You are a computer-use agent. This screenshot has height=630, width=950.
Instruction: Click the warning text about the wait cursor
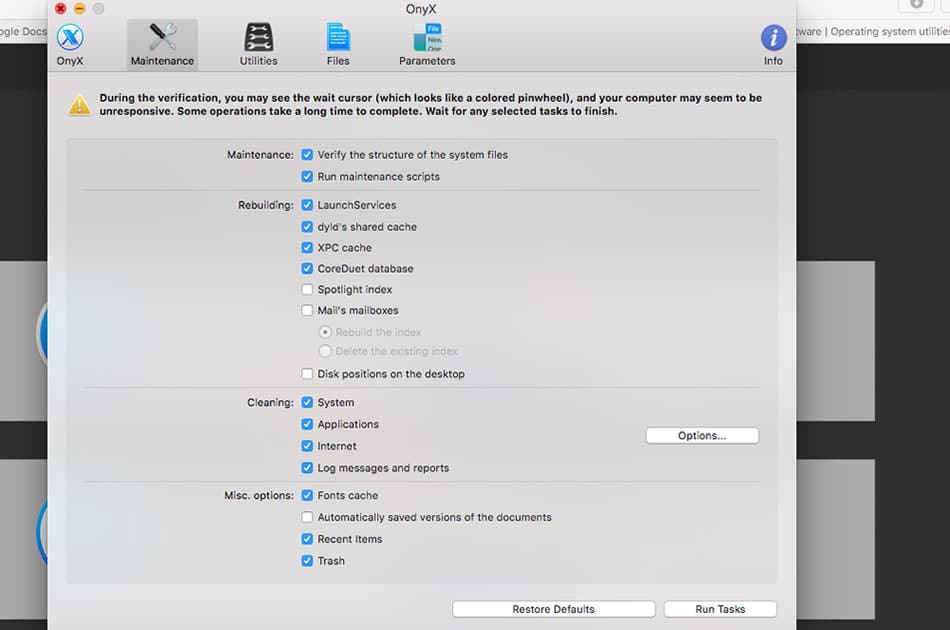click(x=431, y=104)
